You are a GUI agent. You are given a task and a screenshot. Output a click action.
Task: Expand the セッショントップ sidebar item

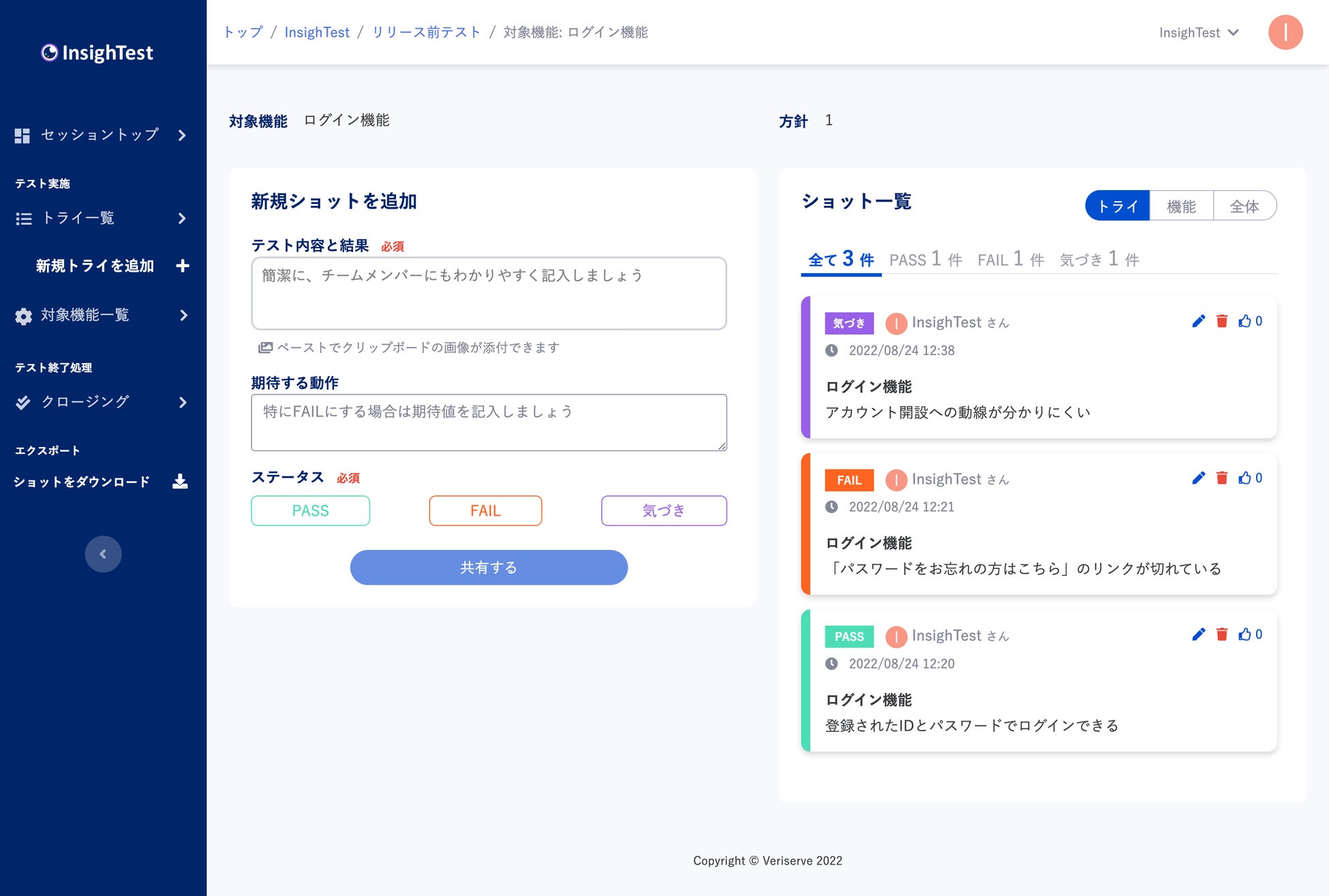[181, 135]
